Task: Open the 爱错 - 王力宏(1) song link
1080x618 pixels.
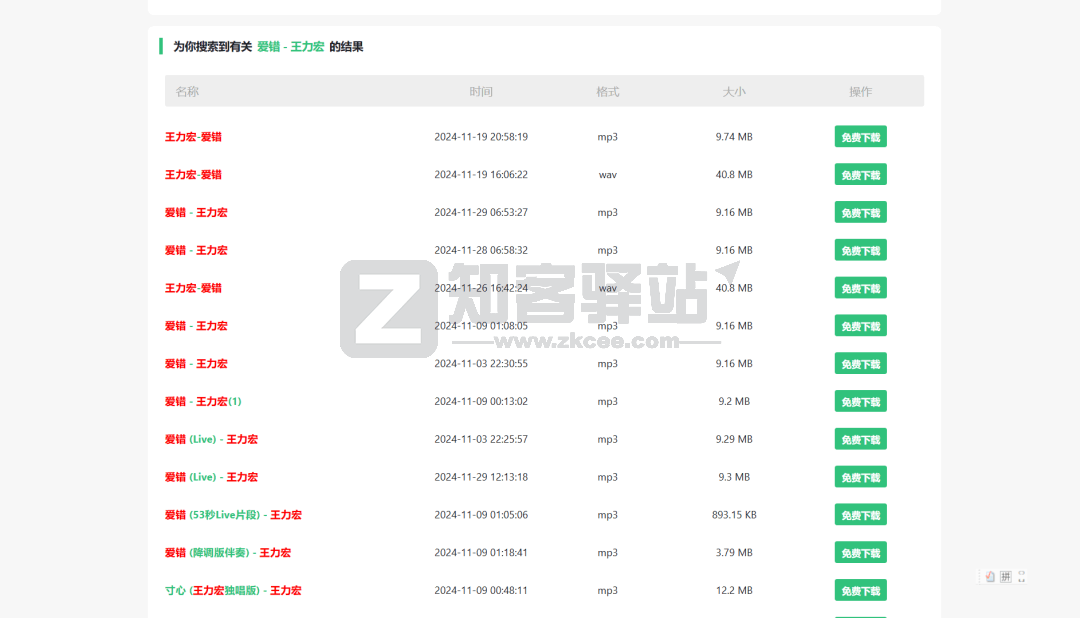Action: [203, 402]
